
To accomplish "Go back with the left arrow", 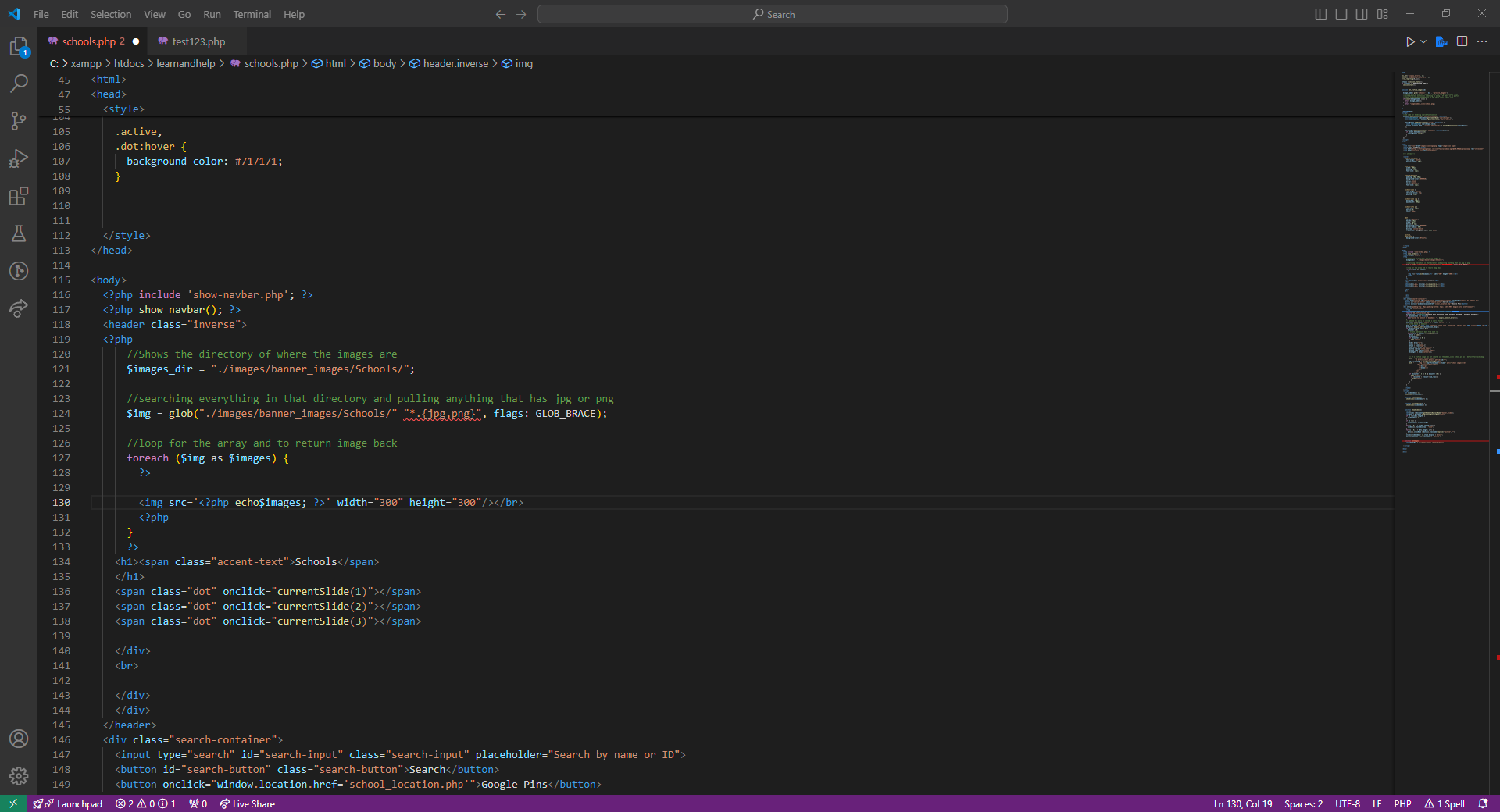I will click(x=501, y=14).
